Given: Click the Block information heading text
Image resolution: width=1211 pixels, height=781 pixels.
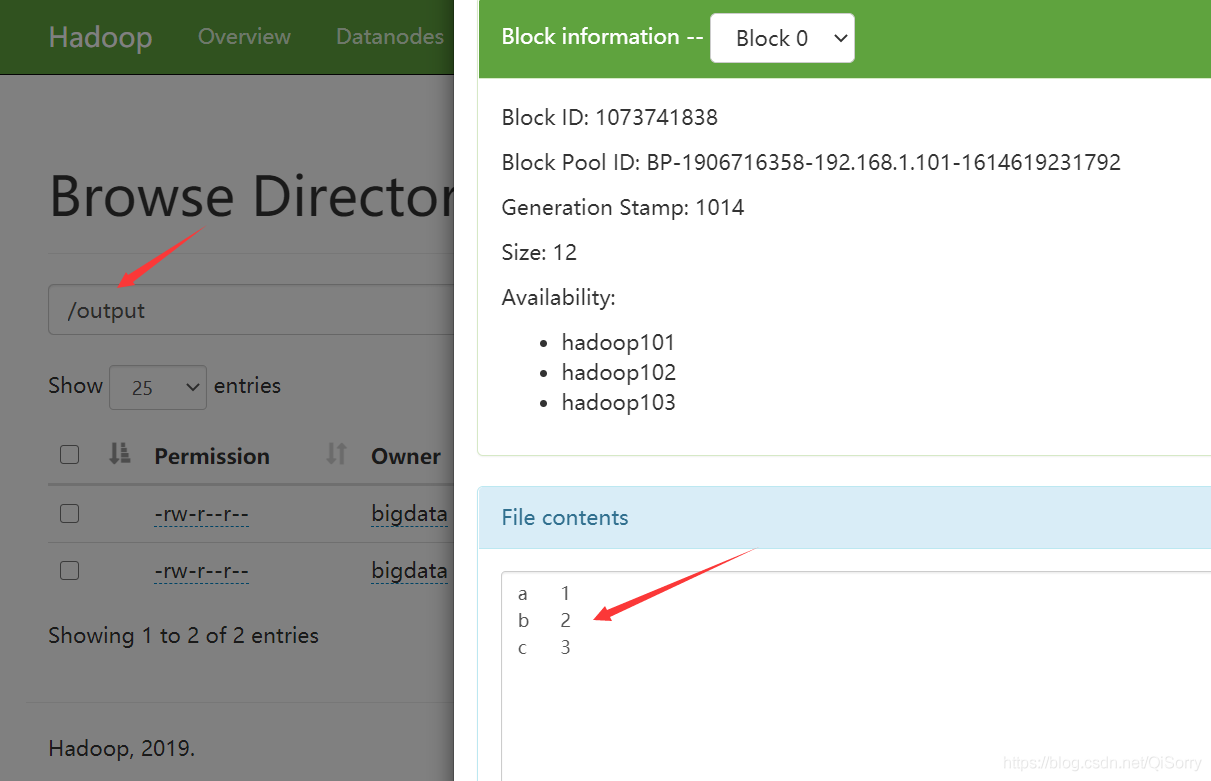Looking at the screenshot, I should (x=602, y=37).
